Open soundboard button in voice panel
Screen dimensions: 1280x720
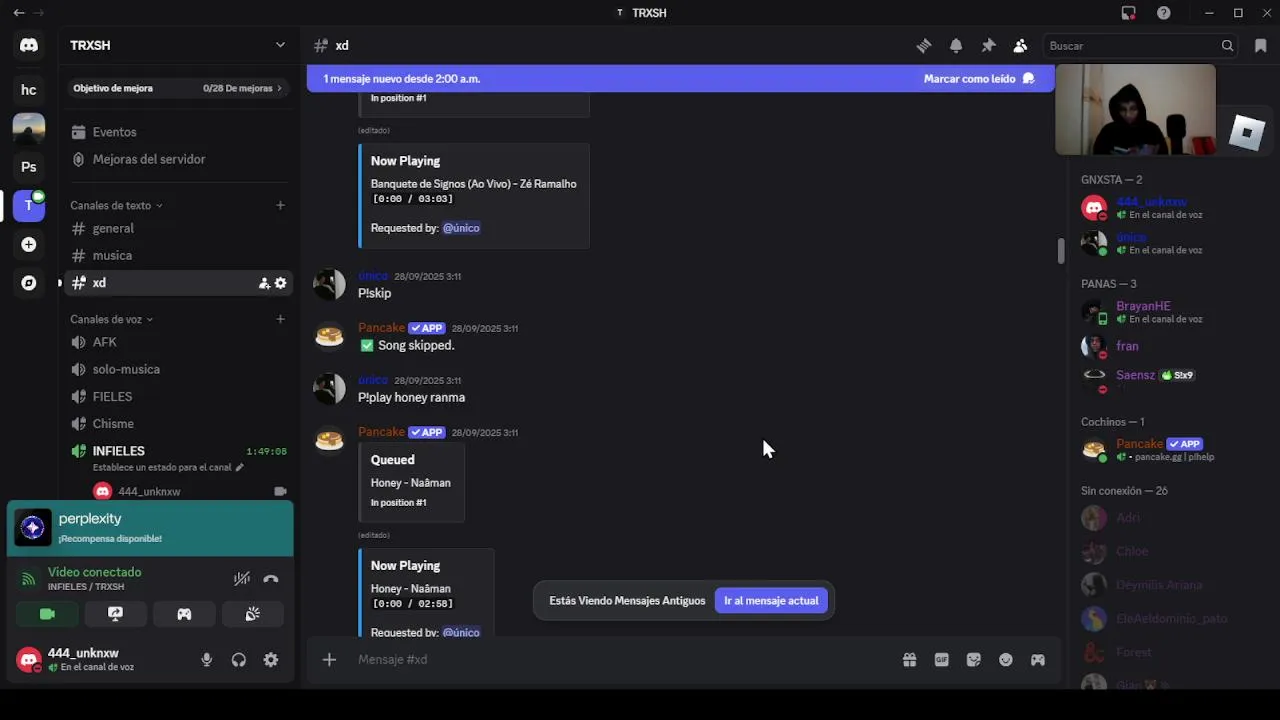click(252, 614)
